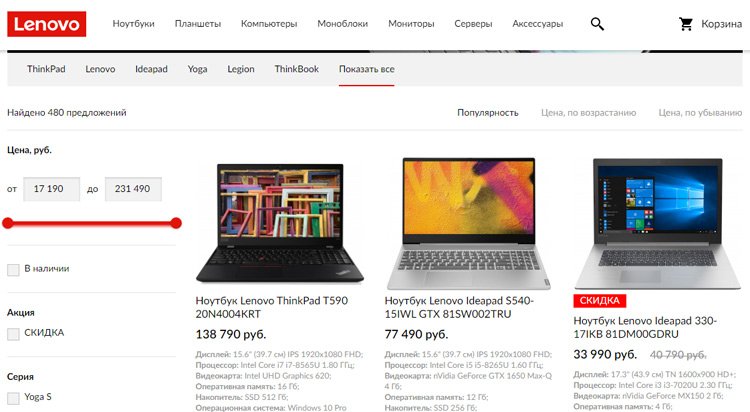This screenshot has width=750, height=412.
Task: Click the Lenovo logo
Action: tap(46, 24)
